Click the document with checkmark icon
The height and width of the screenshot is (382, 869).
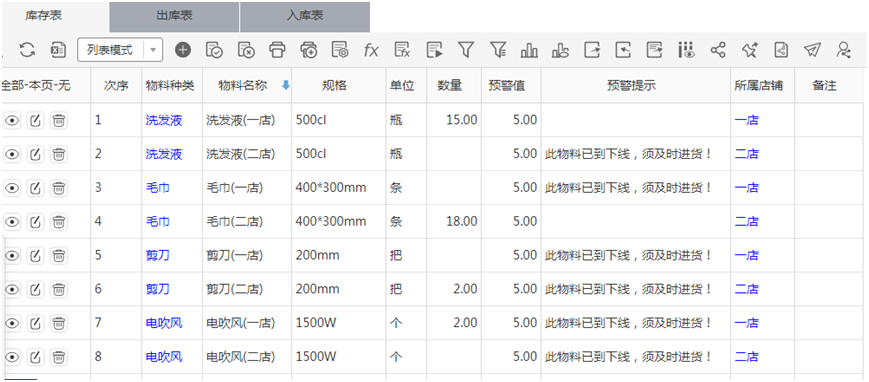(214, 50)
